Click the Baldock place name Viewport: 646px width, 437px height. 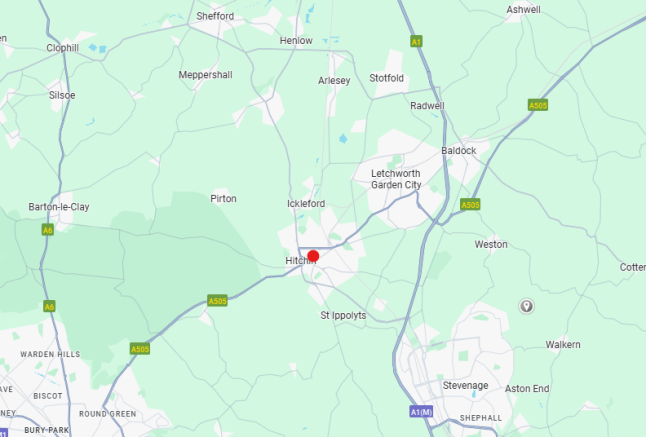pyautogui.click(x=459, y=151)
